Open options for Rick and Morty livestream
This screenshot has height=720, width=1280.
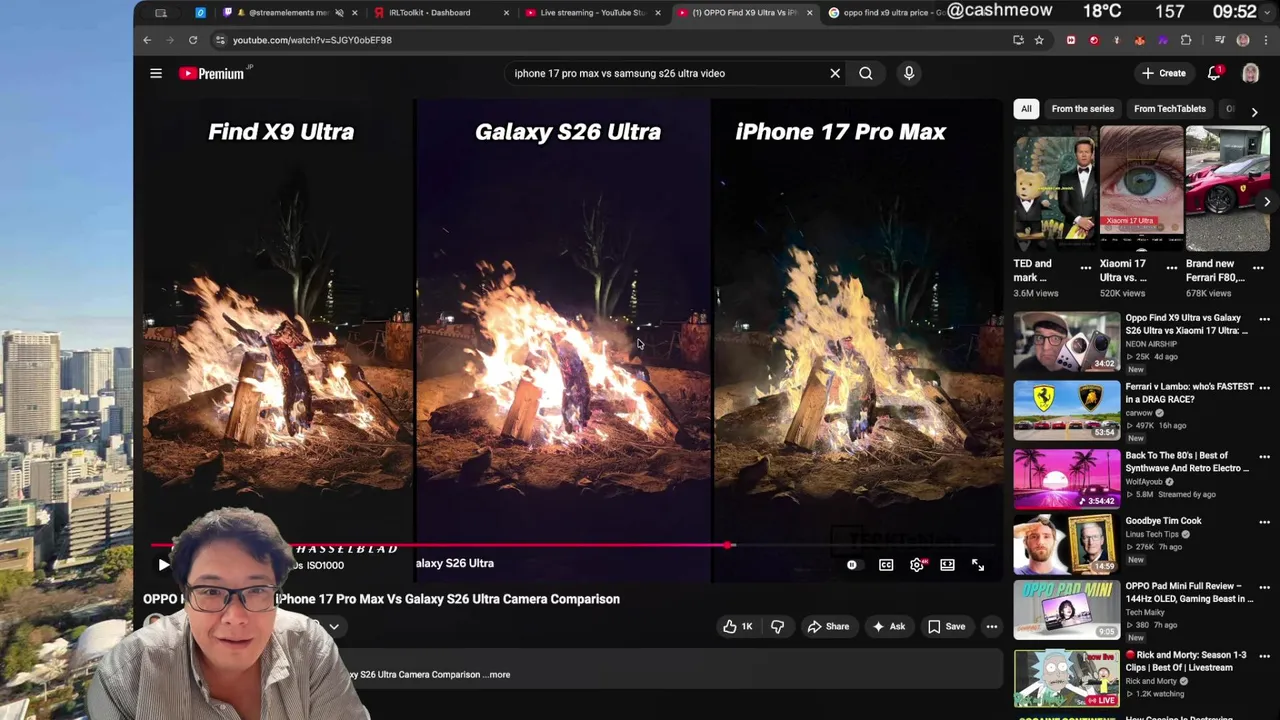(1264, 655)
